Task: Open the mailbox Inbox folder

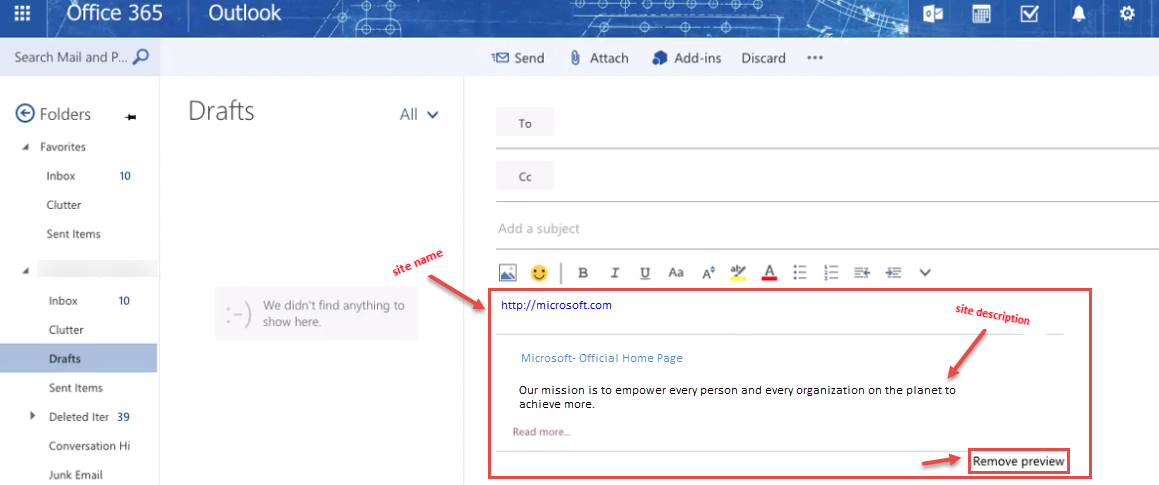Action: coord(63,301)
